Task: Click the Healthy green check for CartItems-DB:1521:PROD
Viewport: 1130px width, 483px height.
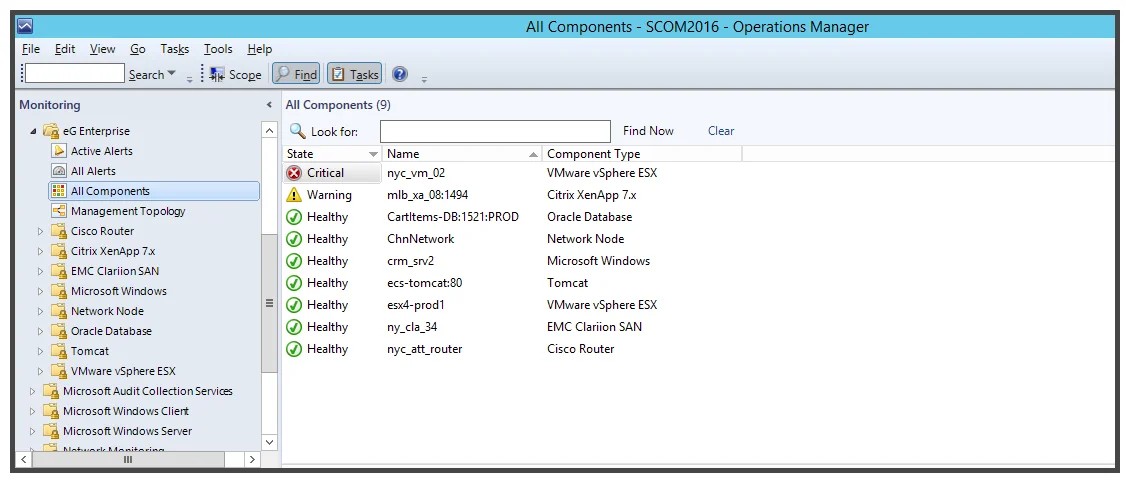Action: [294, 217]
